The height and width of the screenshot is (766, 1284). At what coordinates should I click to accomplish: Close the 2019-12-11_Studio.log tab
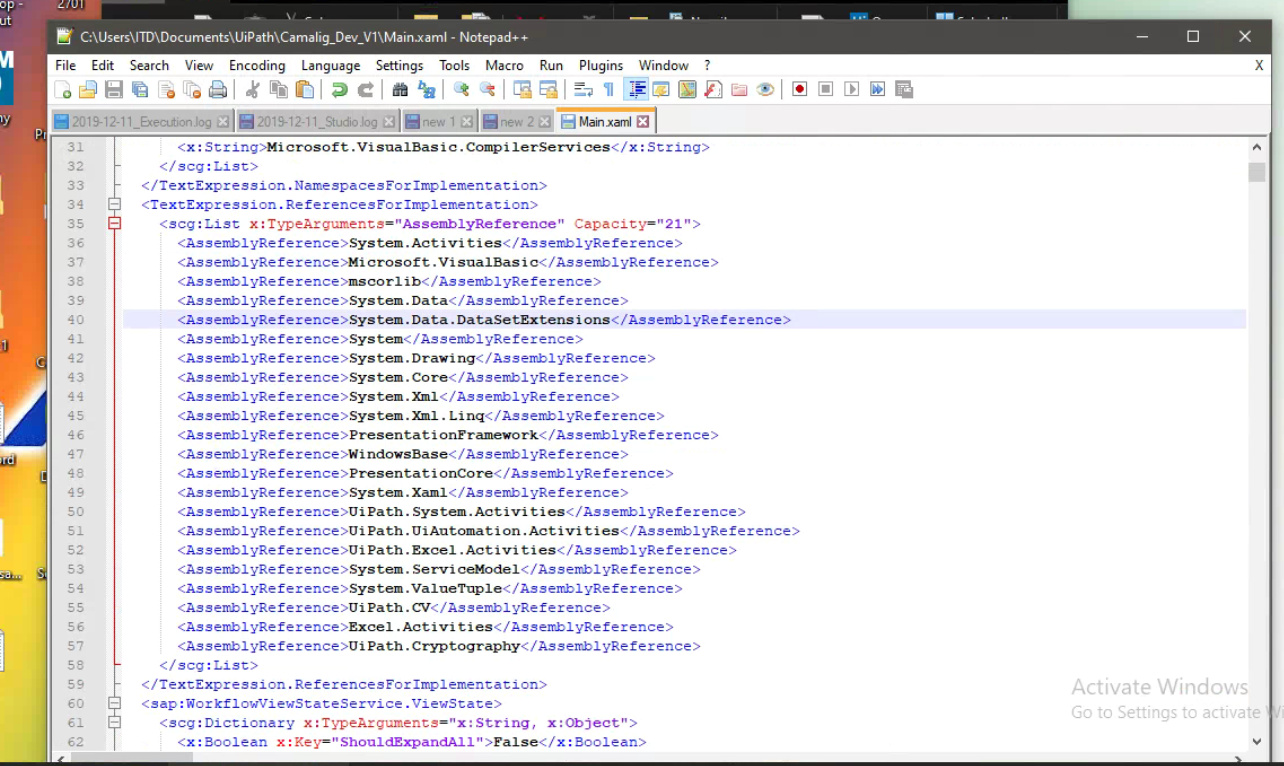tap(388, 121)
